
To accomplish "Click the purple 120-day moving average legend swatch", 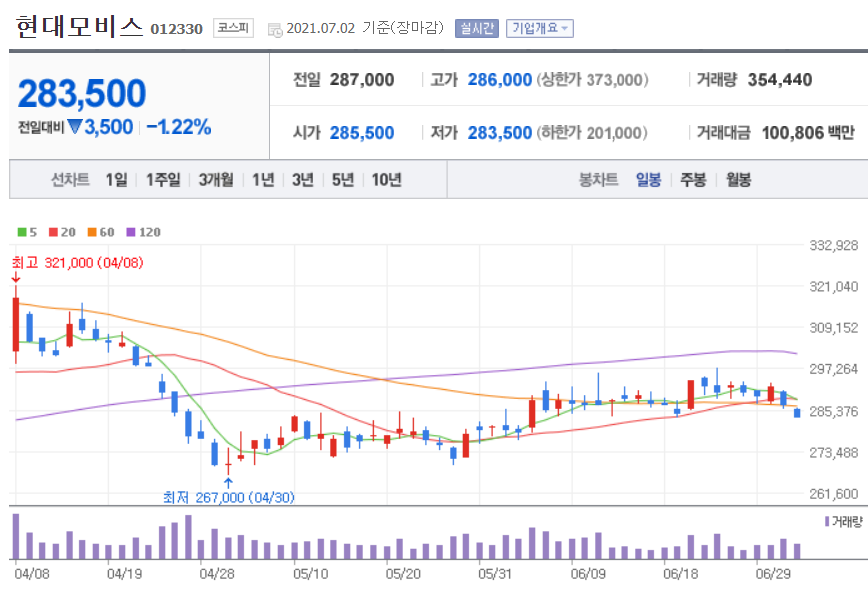I will point(131,232).
